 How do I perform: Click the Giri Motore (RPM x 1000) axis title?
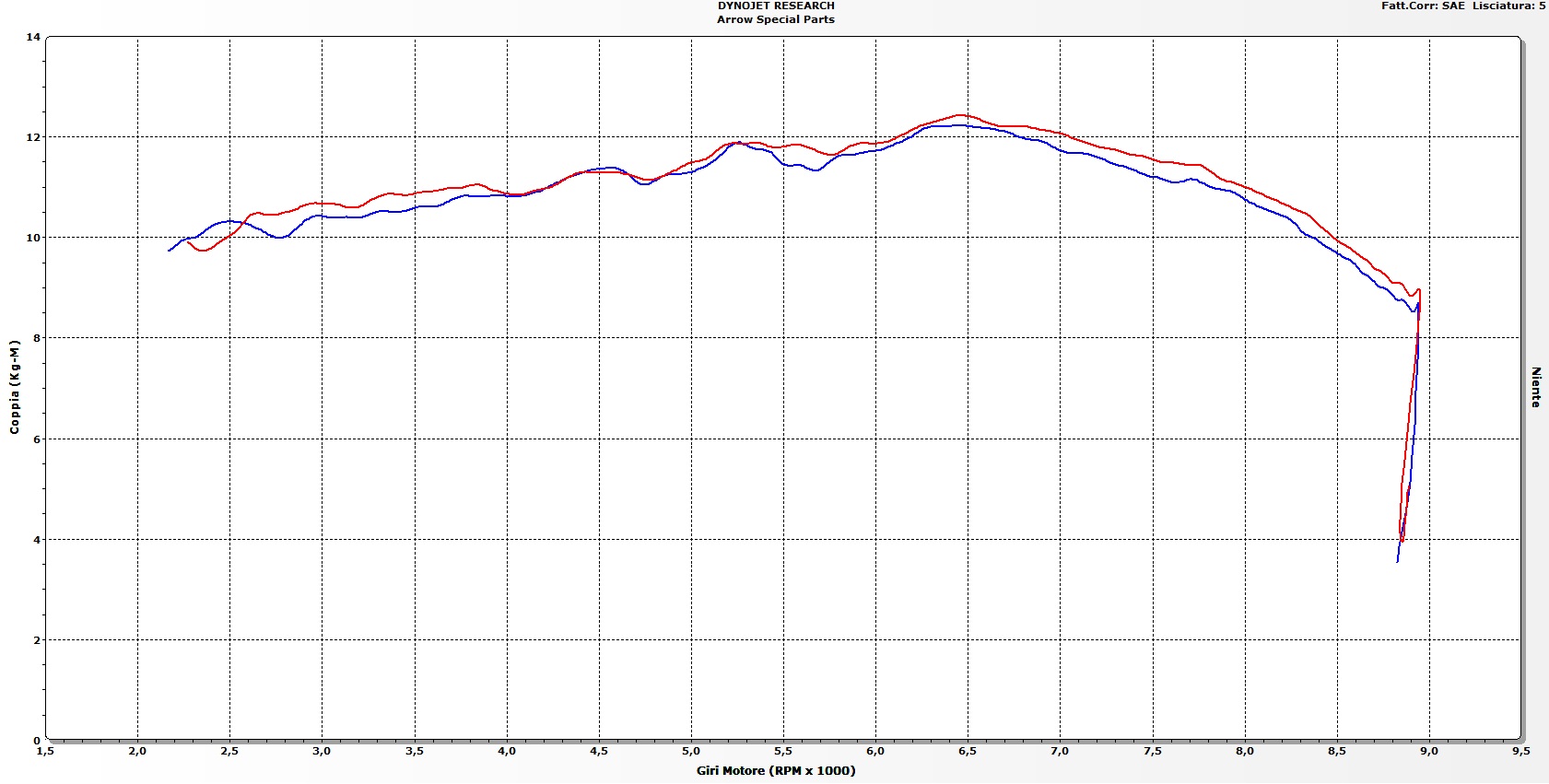(x=776, y=770)
